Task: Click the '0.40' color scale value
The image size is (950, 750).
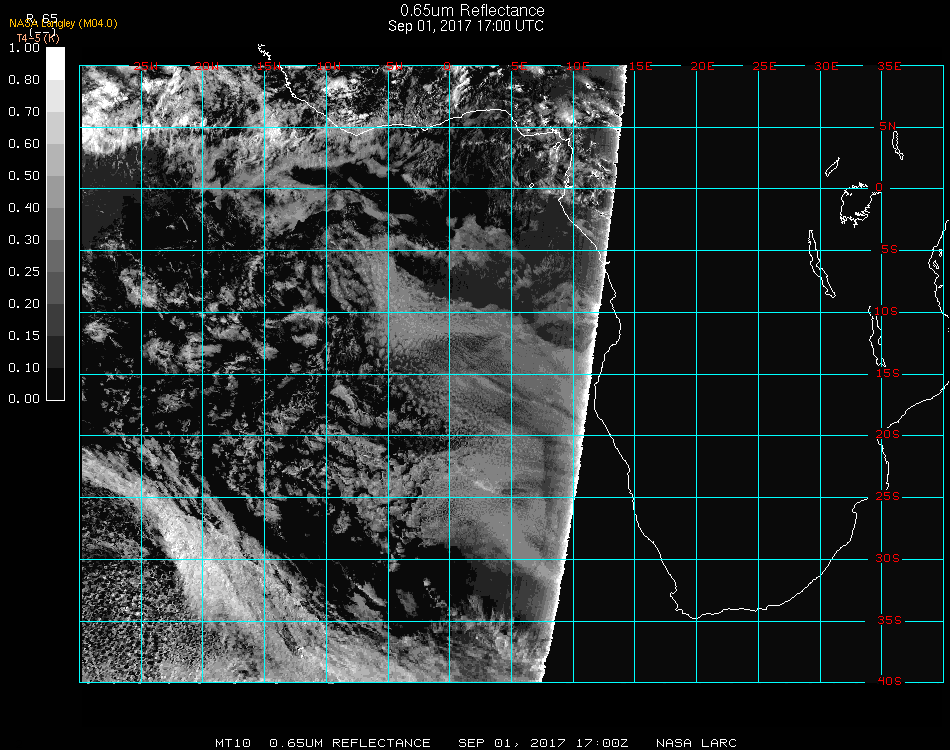Action: pos(24,208)
